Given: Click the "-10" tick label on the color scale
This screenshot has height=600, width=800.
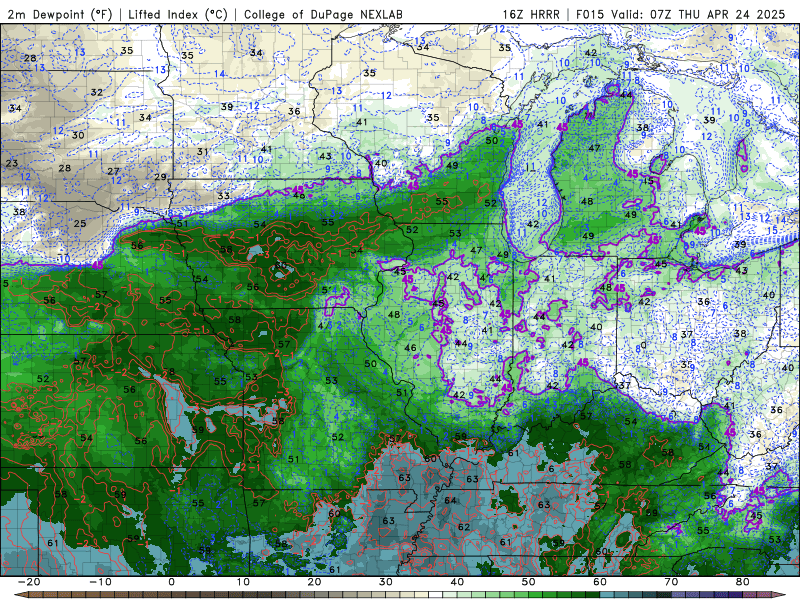Looking at the screenshot, I should coord(100,582).
